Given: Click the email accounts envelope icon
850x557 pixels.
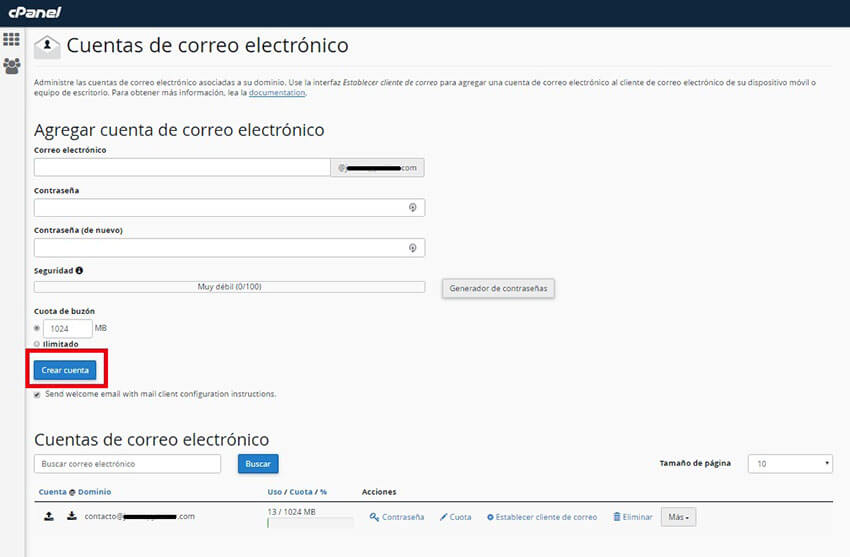Looking at the screenshot, I should 47,47.
